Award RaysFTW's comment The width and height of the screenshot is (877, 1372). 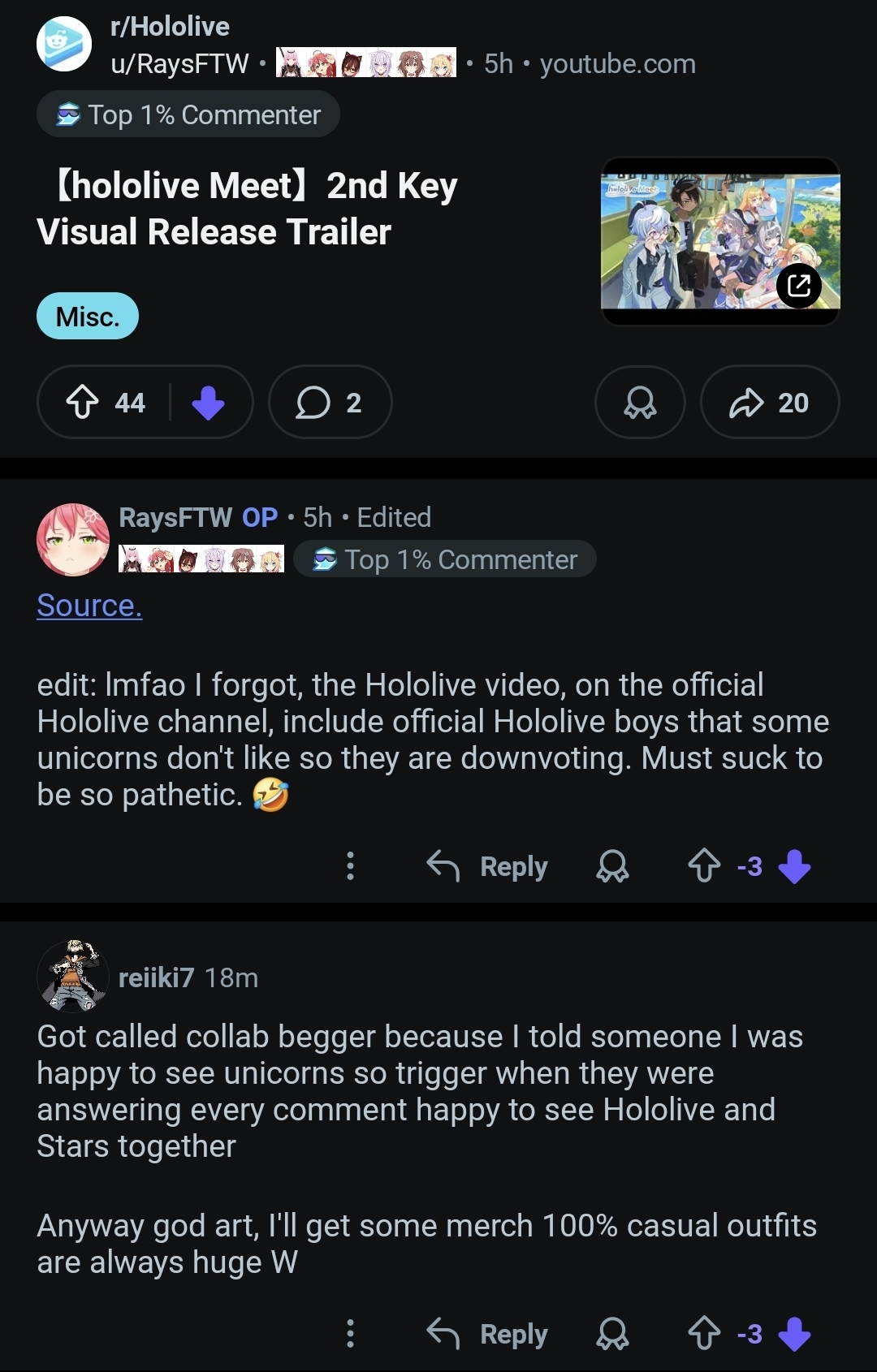point(612,866)
